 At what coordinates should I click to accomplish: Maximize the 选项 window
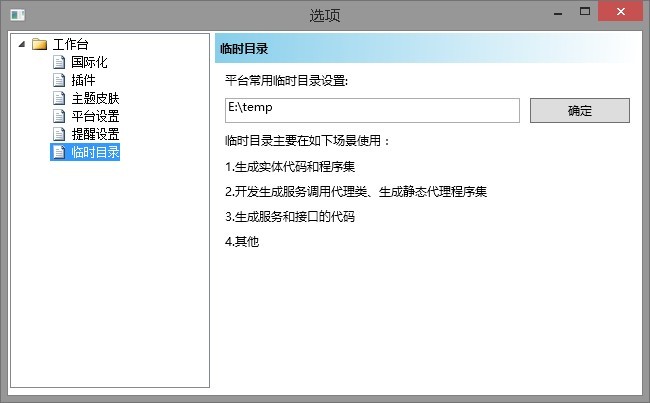coord(585,12)
